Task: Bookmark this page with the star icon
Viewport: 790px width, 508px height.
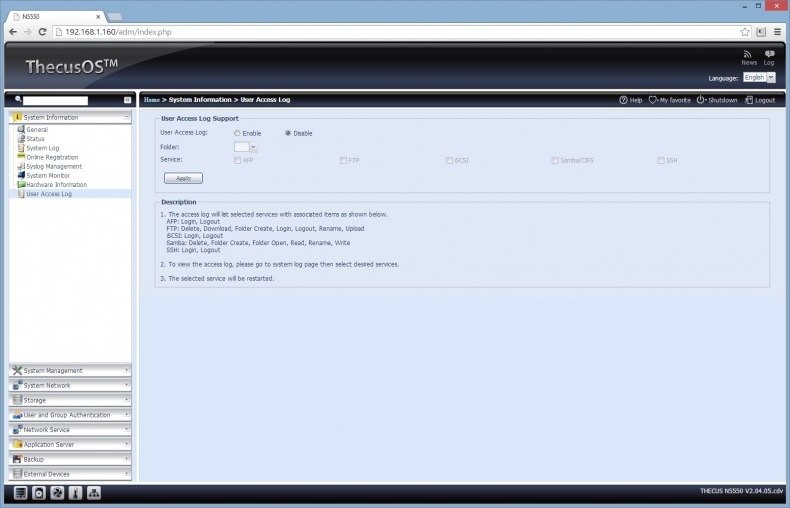Action: click(745, 32)
